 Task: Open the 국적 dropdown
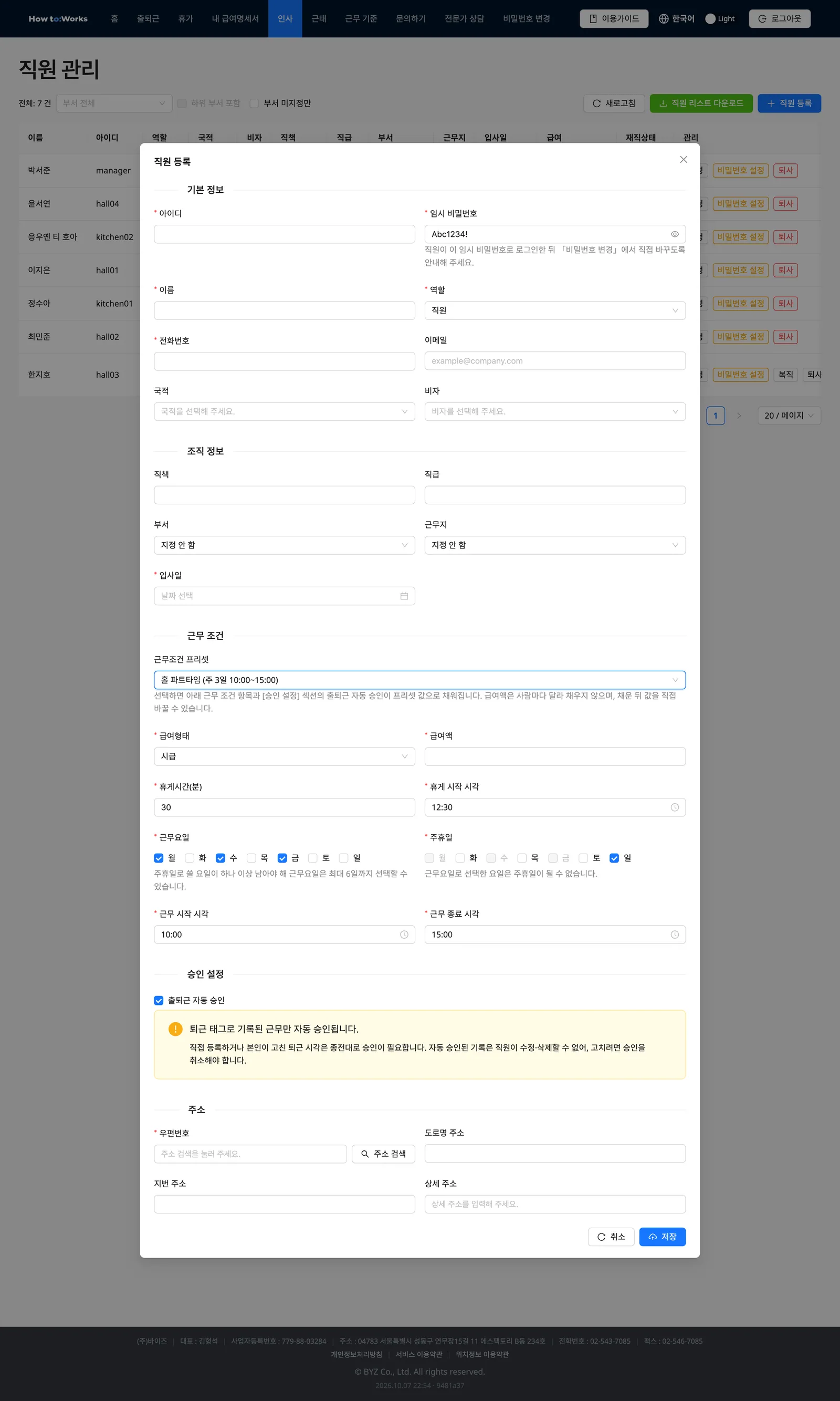click(x=284, y=412)
